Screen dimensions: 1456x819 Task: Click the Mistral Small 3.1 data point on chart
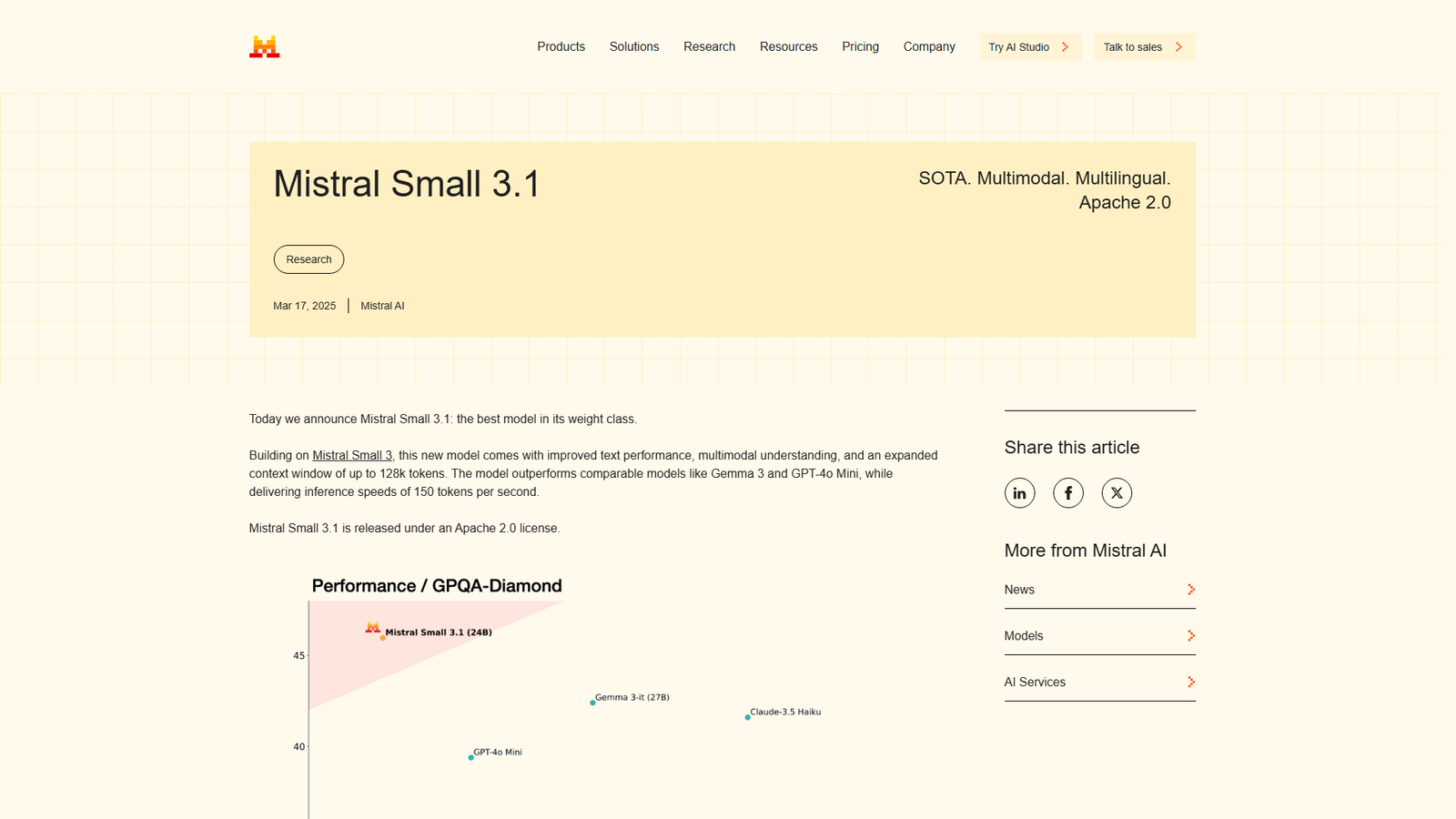coord(382,636)
